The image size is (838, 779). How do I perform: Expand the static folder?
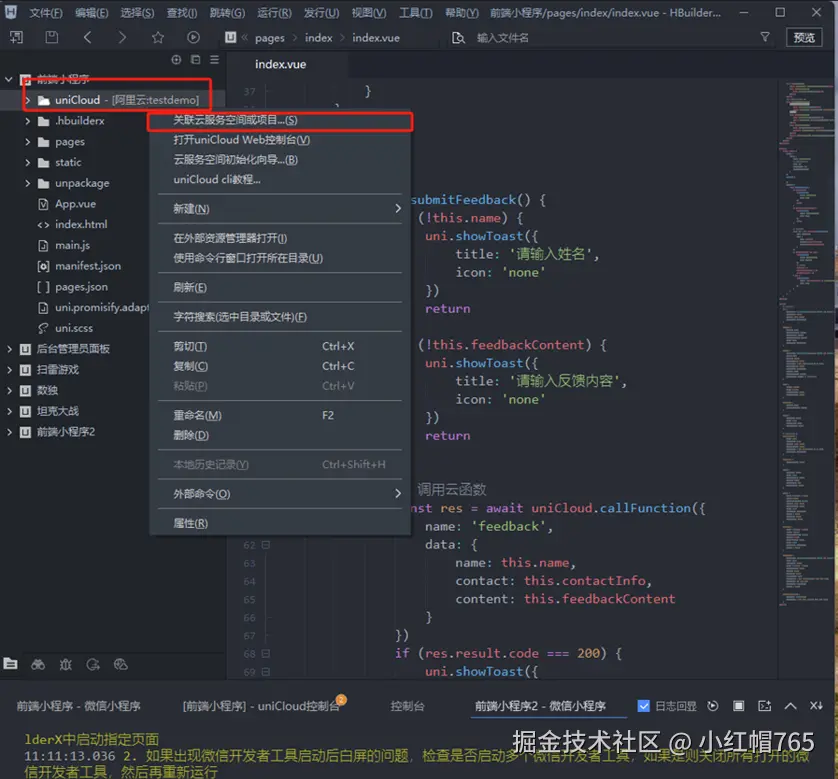(x=27, y=162)
